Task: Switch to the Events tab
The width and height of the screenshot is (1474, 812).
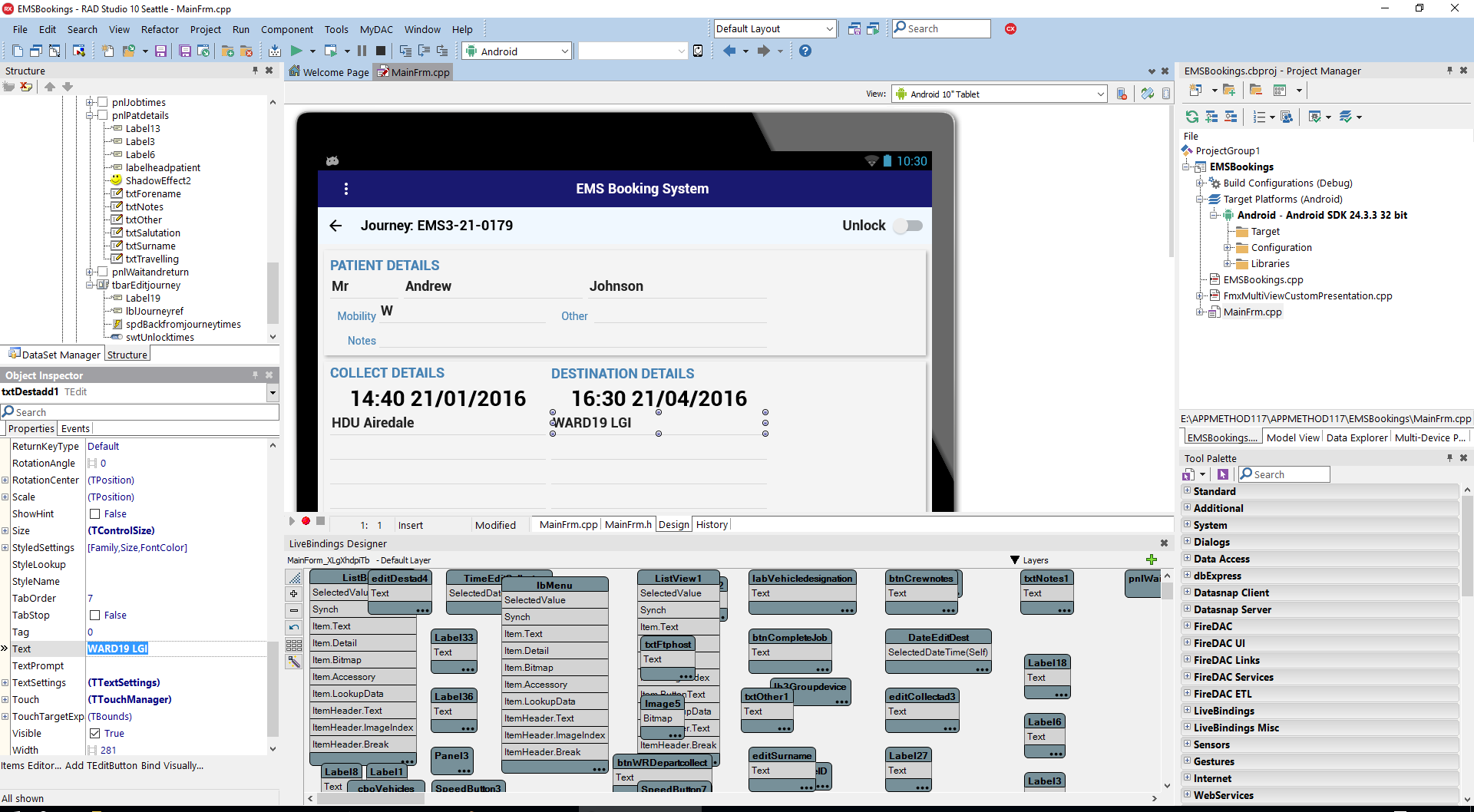Action: coord(75,428)
